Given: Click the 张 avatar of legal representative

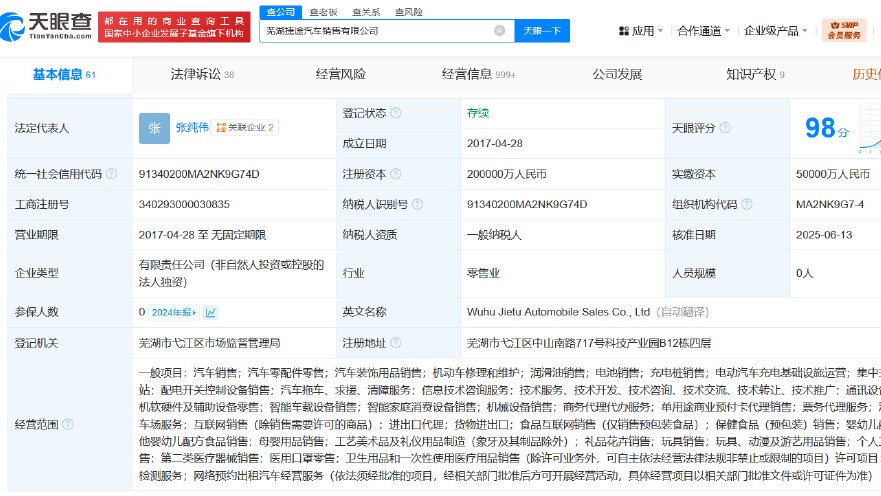Looking at the screenshot, I should [155, 128].
